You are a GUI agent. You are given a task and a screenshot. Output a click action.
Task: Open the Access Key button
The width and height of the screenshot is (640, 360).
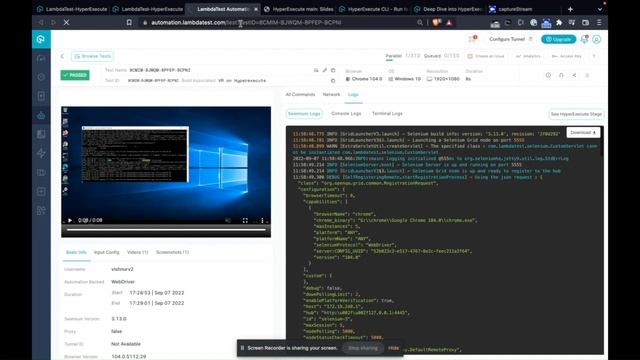[567, 56]
